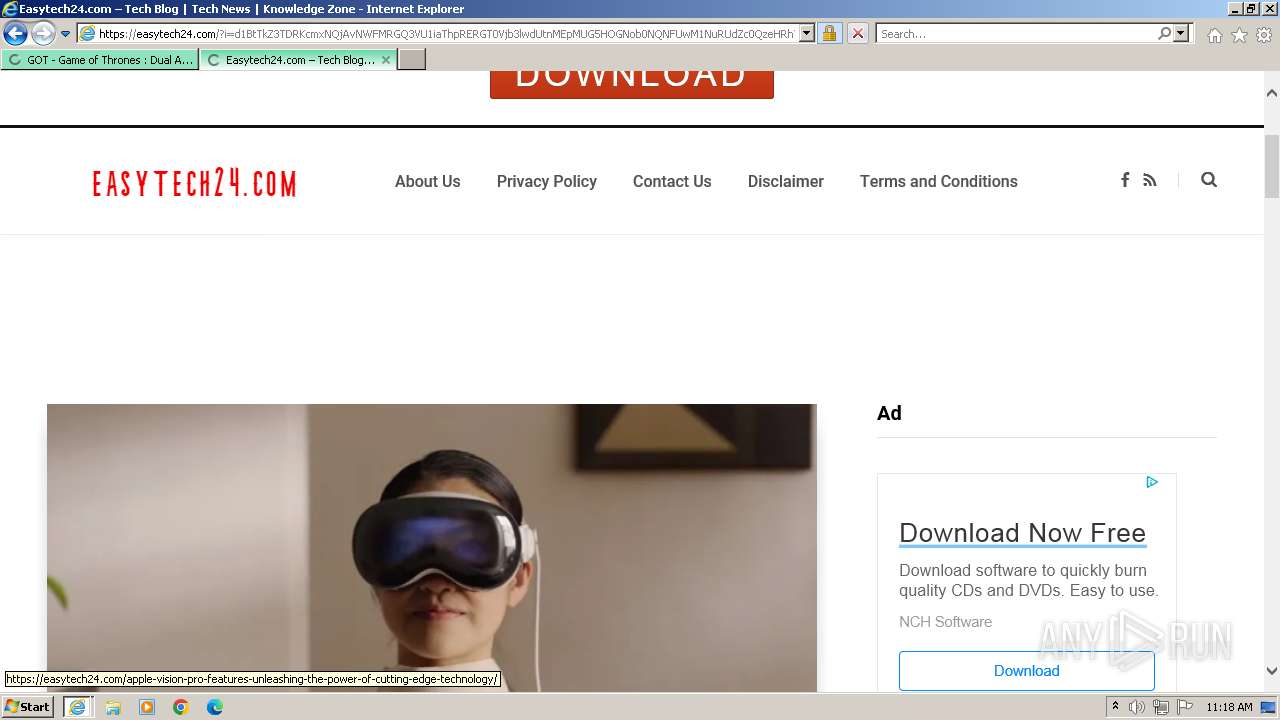Click the vertical scrollbar thumb
Screen dimensions: 1280x720
[x=1272, y=165]
